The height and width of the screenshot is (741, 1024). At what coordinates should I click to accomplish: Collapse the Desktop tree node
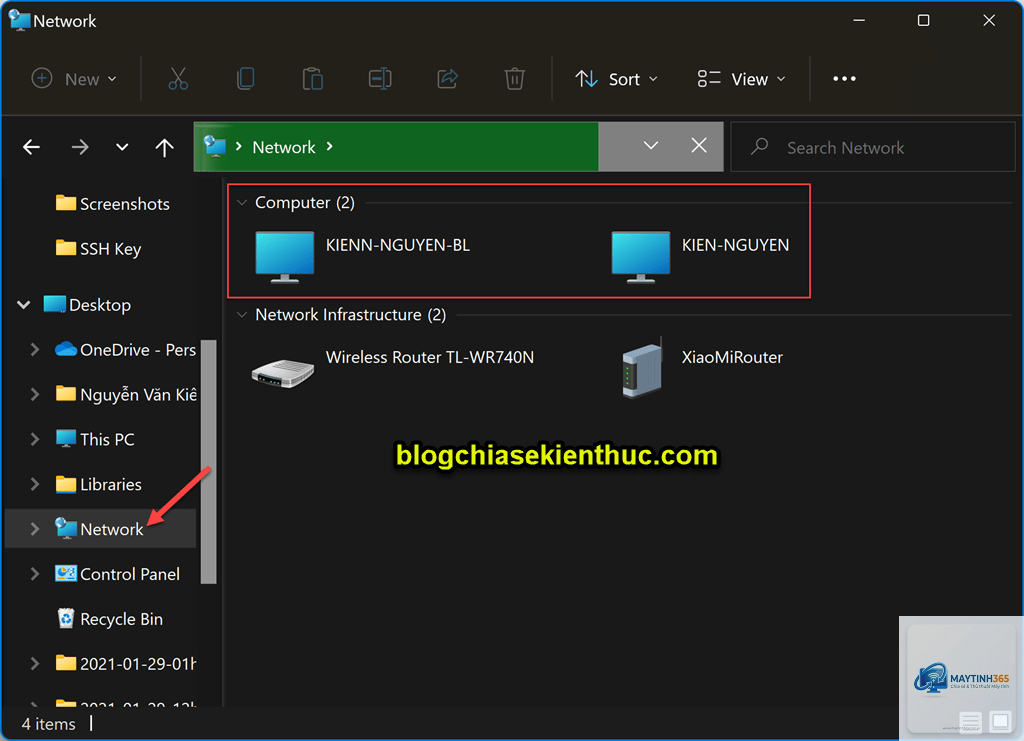(24, 305)
